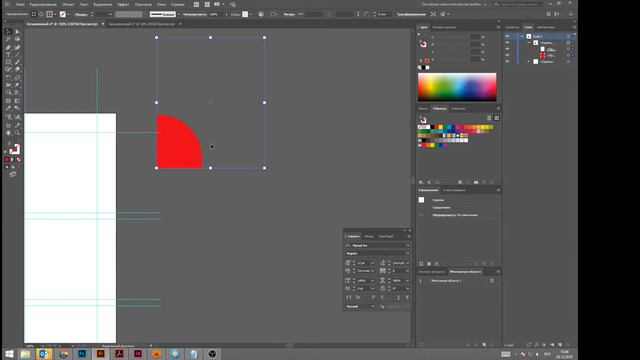Create new layer in Layers panel

coord(560,345)
